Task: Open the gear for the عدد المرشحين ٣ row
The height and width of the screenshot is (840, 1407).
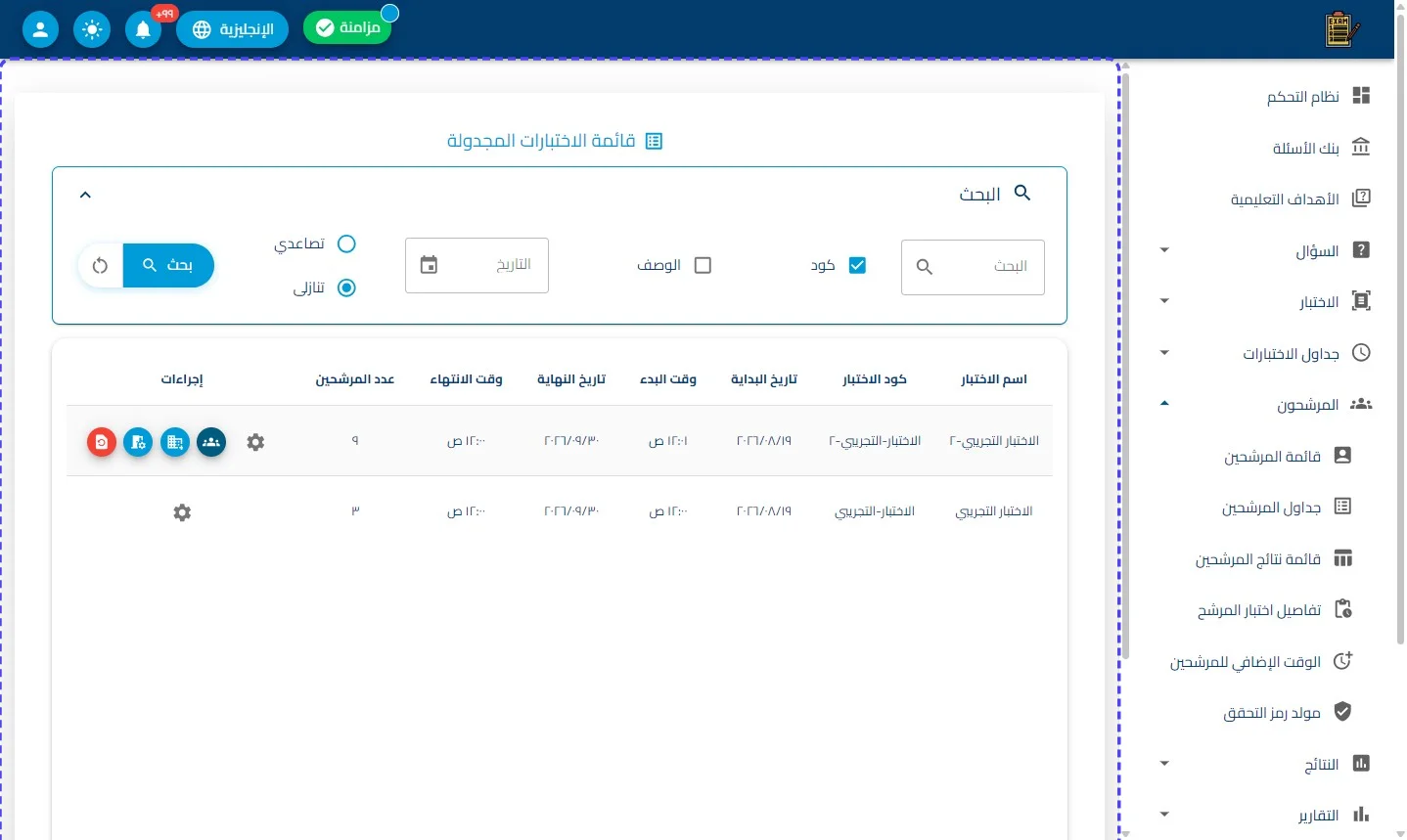Action: (x=182, y=512)
